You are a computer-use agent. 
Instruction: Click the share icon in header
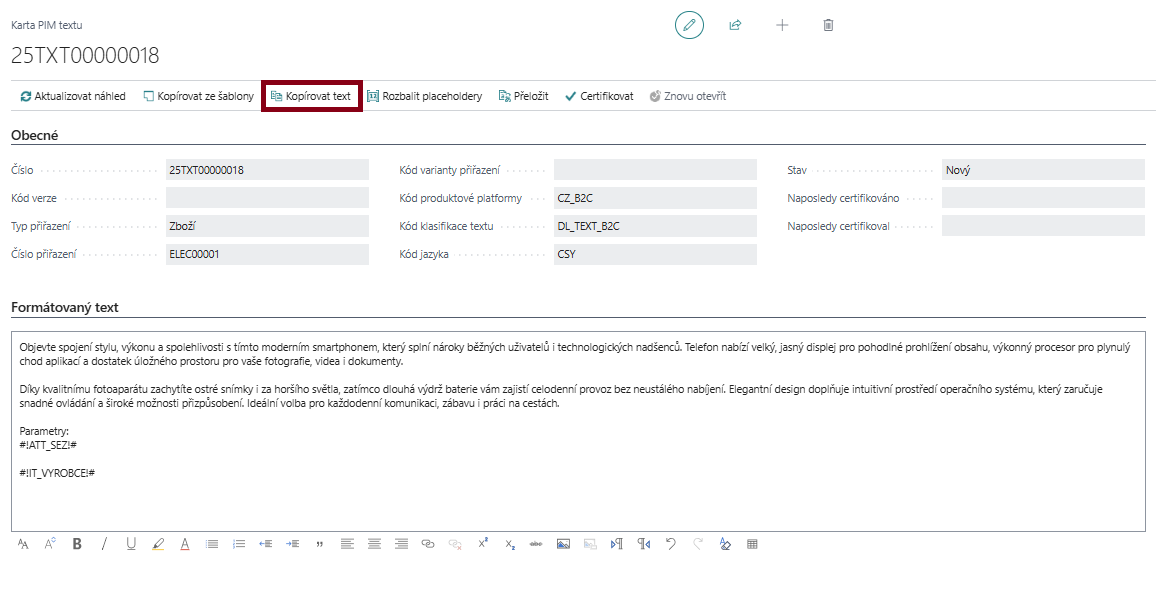[735, 25]
